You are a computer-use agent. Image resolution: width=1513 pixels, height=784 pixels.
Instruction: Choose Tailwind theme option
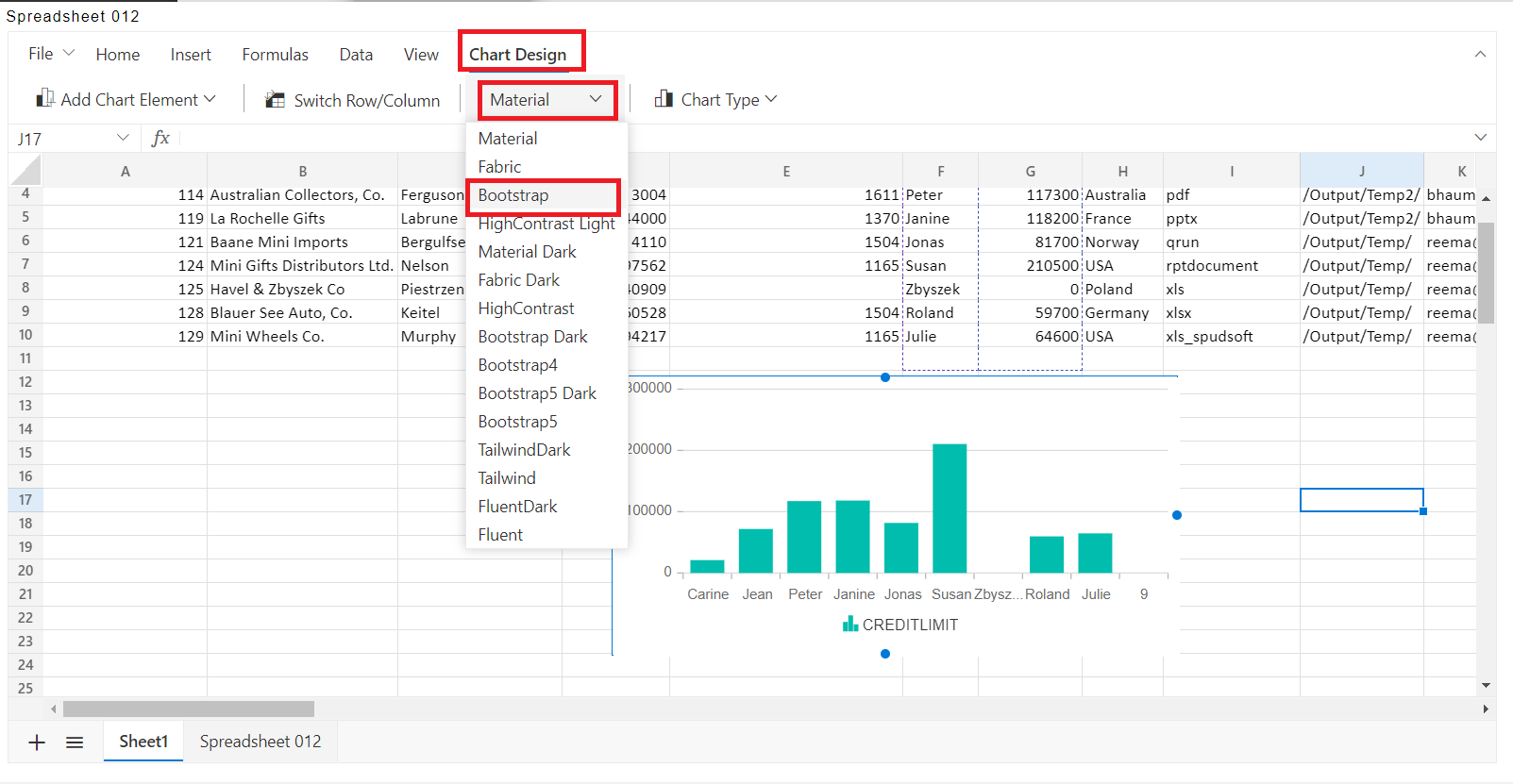(x=546, y=478)
